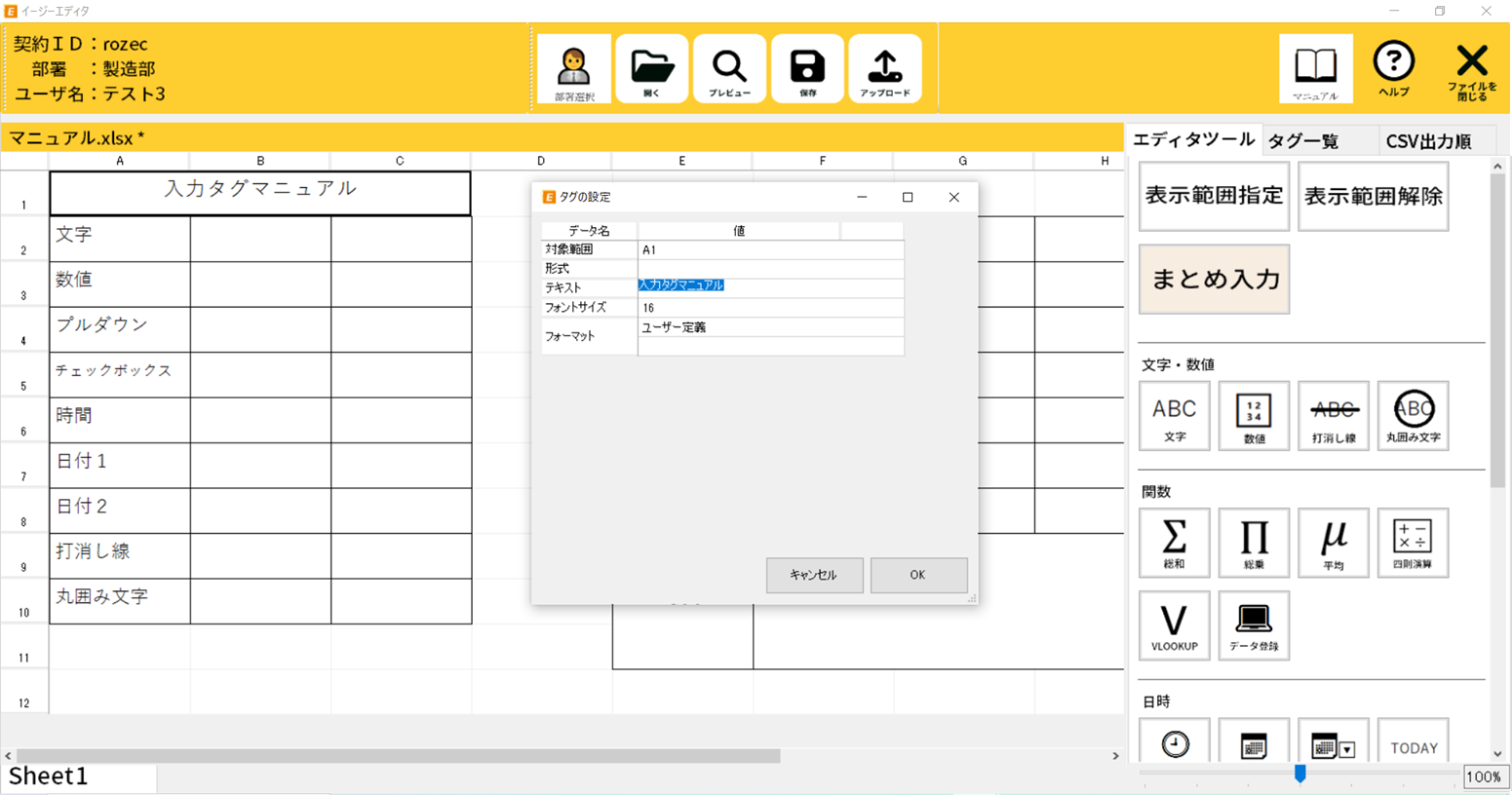Open the date dropdown calendar tool
The height and width of the screenshot is (795, 1512).
point(1333,746)
